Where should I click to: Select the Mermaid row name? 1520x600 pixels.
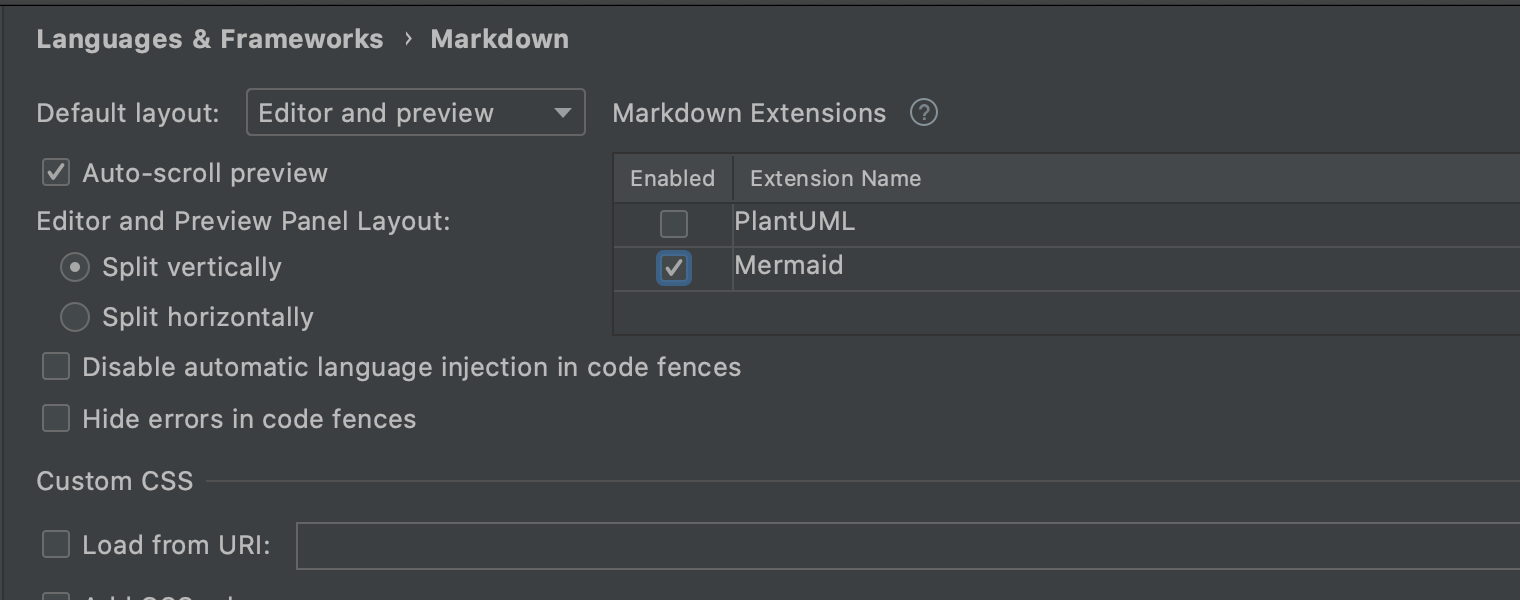(789, 266)
